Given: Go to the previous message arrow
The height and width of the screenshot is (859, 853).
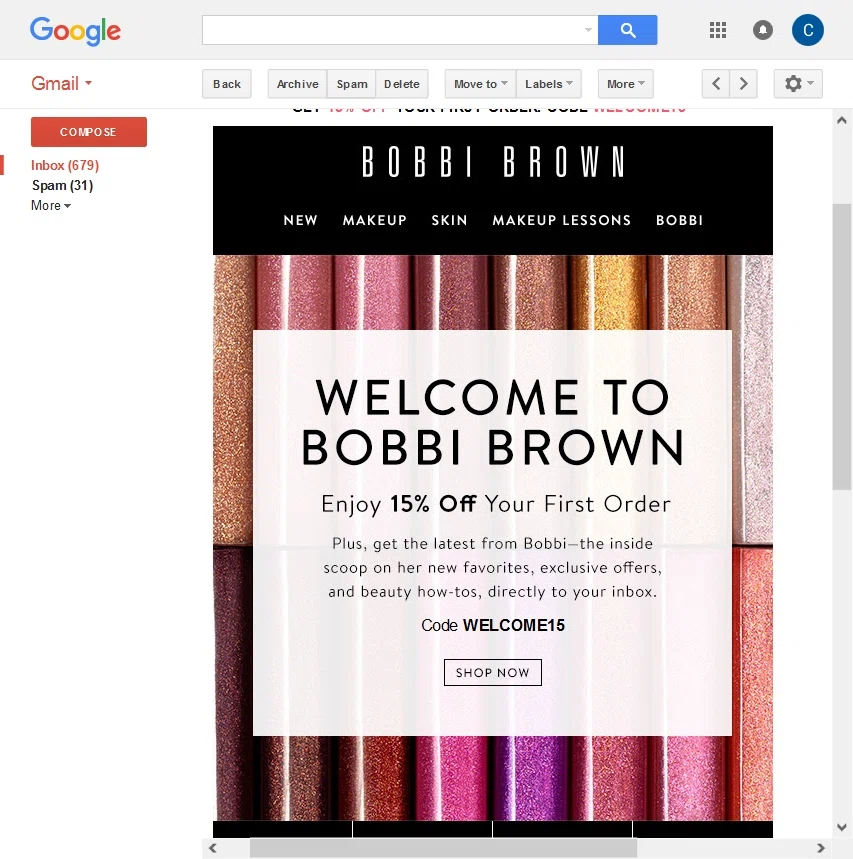Looking at the screenshot, I should [x=715, y=84].
